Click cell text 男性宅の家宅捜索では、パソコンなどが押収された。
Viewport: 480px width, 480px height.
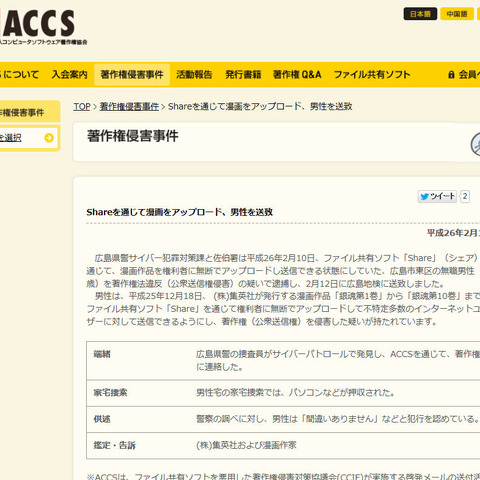295,393
